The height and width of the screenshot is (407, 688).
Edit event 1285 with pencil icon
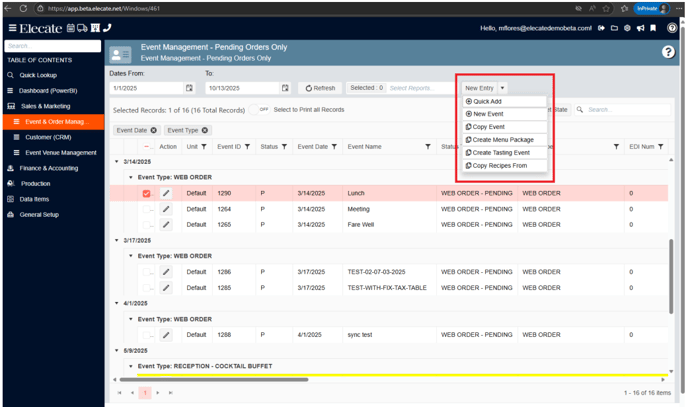click(166, 288)
